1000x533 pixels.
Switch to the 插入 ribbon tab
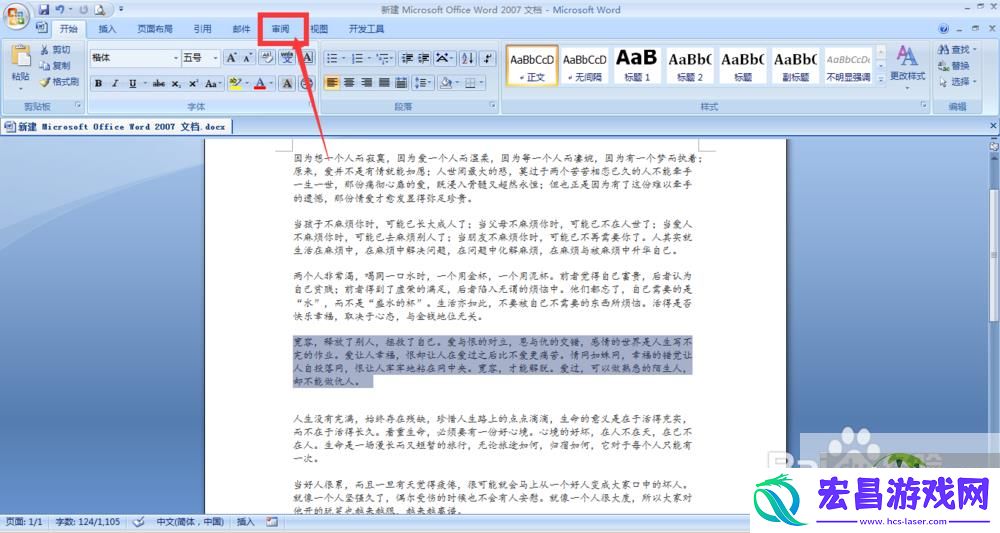pyautogui.click(x=107, y=29)
